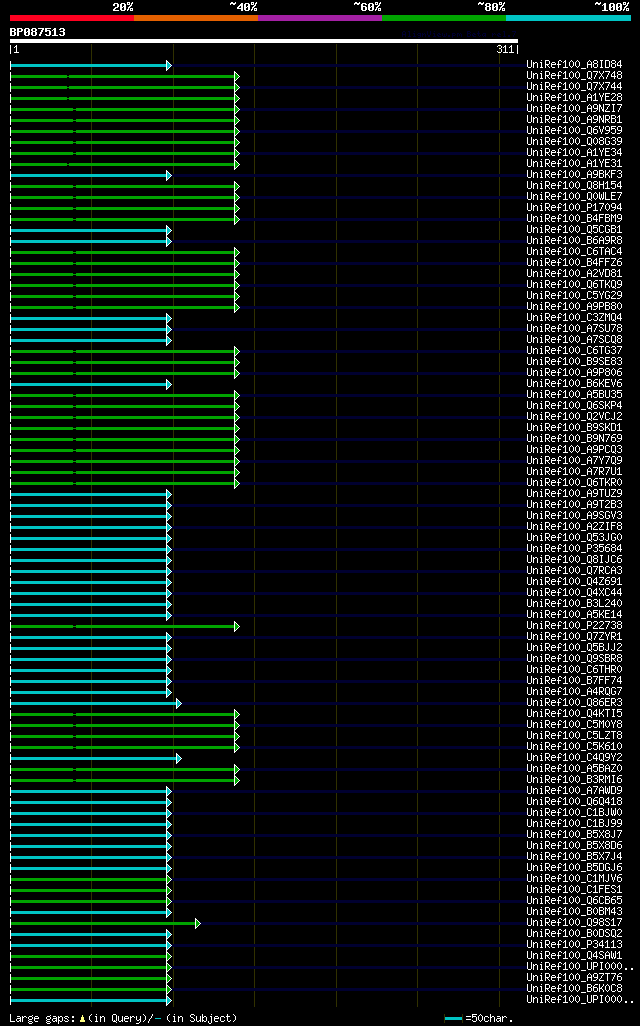Select hit UniRef100_Q9SBR8

[x=574, y=658]
